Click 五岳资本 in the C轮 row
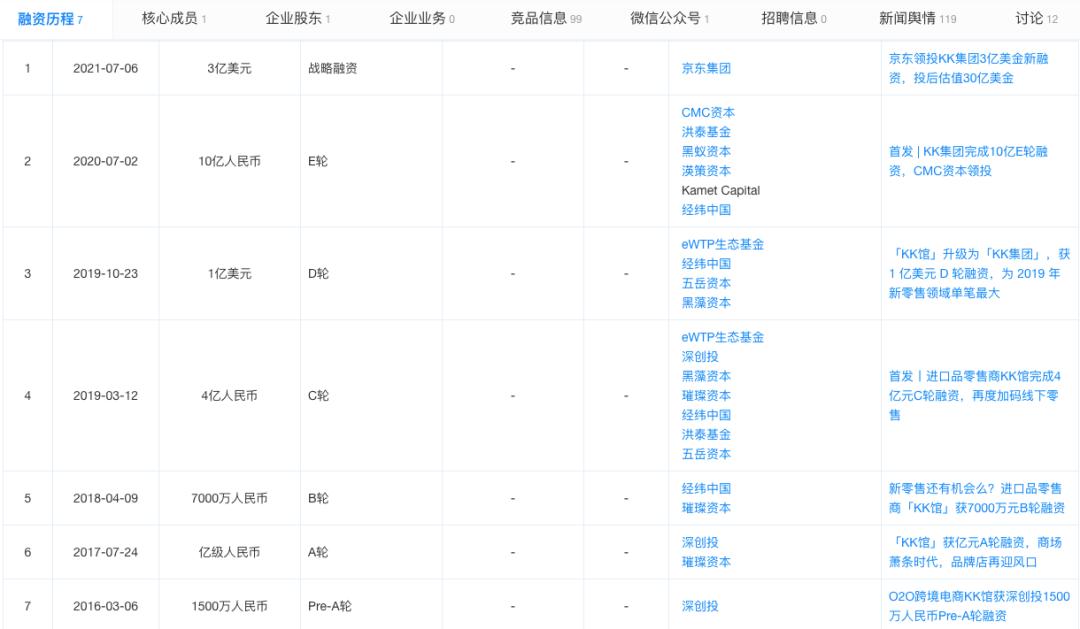The width and height of the screenshot is (1080, 629). click(x=706, y=453)
